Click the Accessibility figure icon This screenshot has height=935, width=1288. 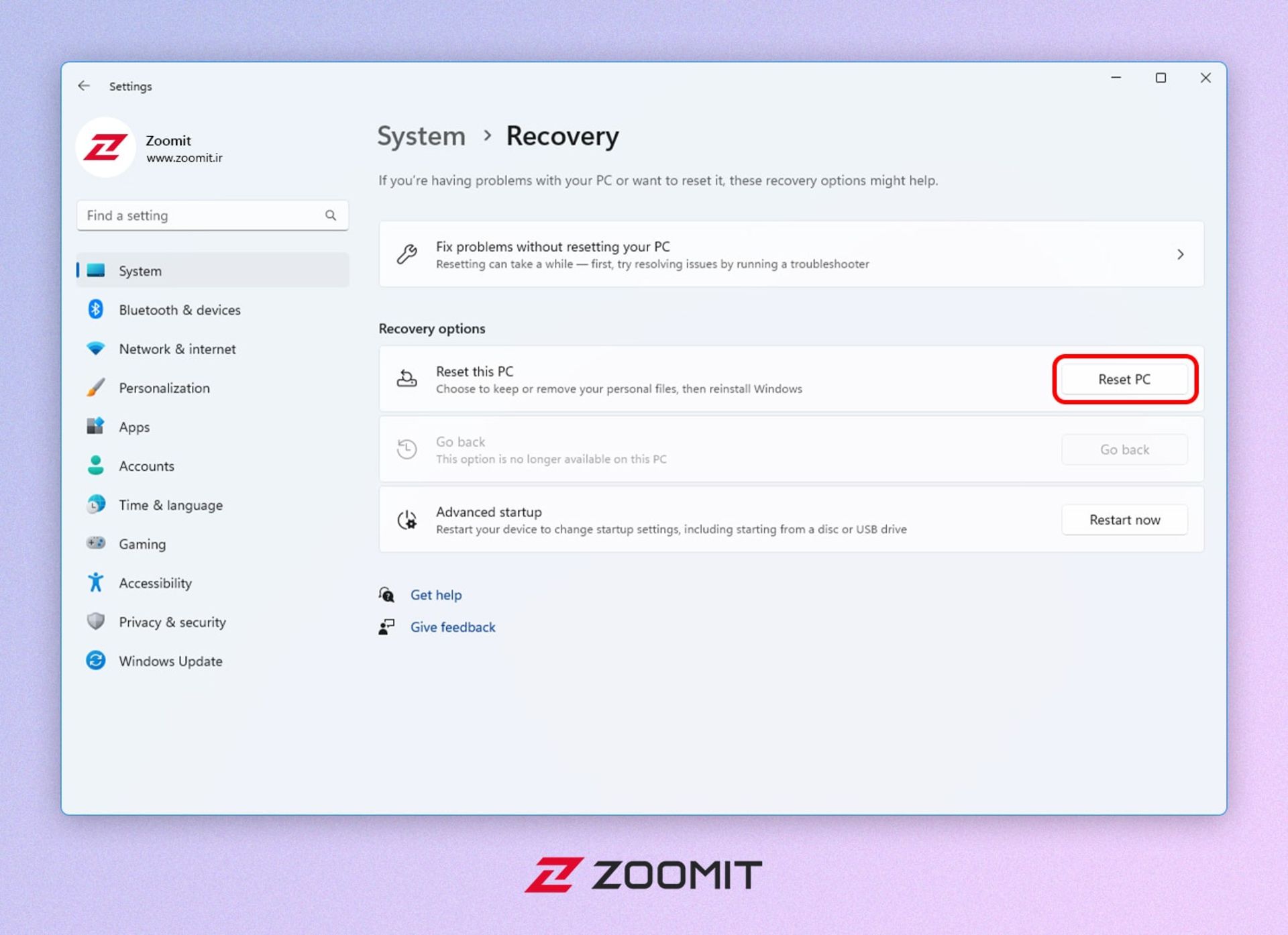tap(96, 582)
